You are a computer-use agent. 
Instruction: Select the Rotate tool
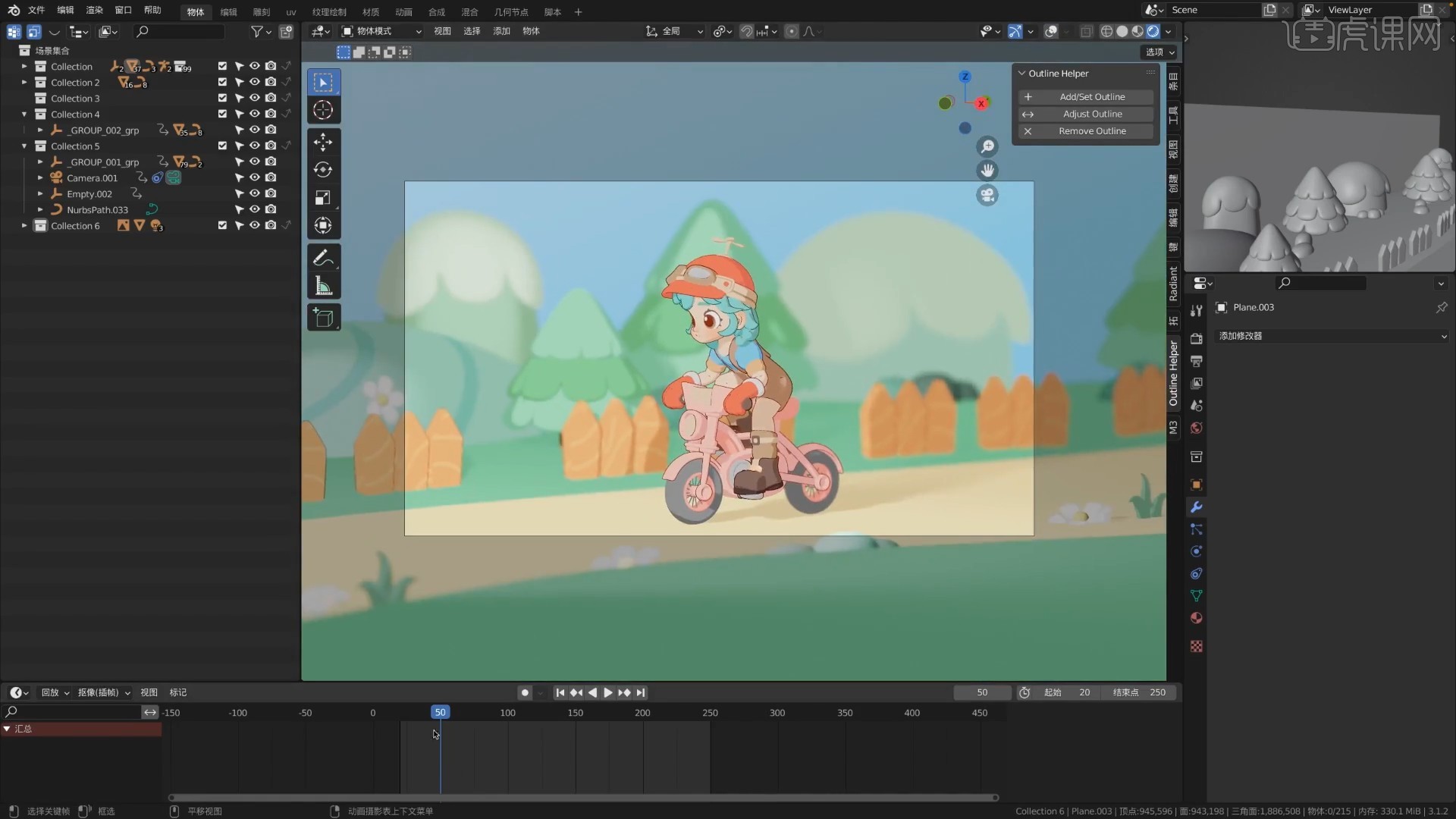[323, 170]
